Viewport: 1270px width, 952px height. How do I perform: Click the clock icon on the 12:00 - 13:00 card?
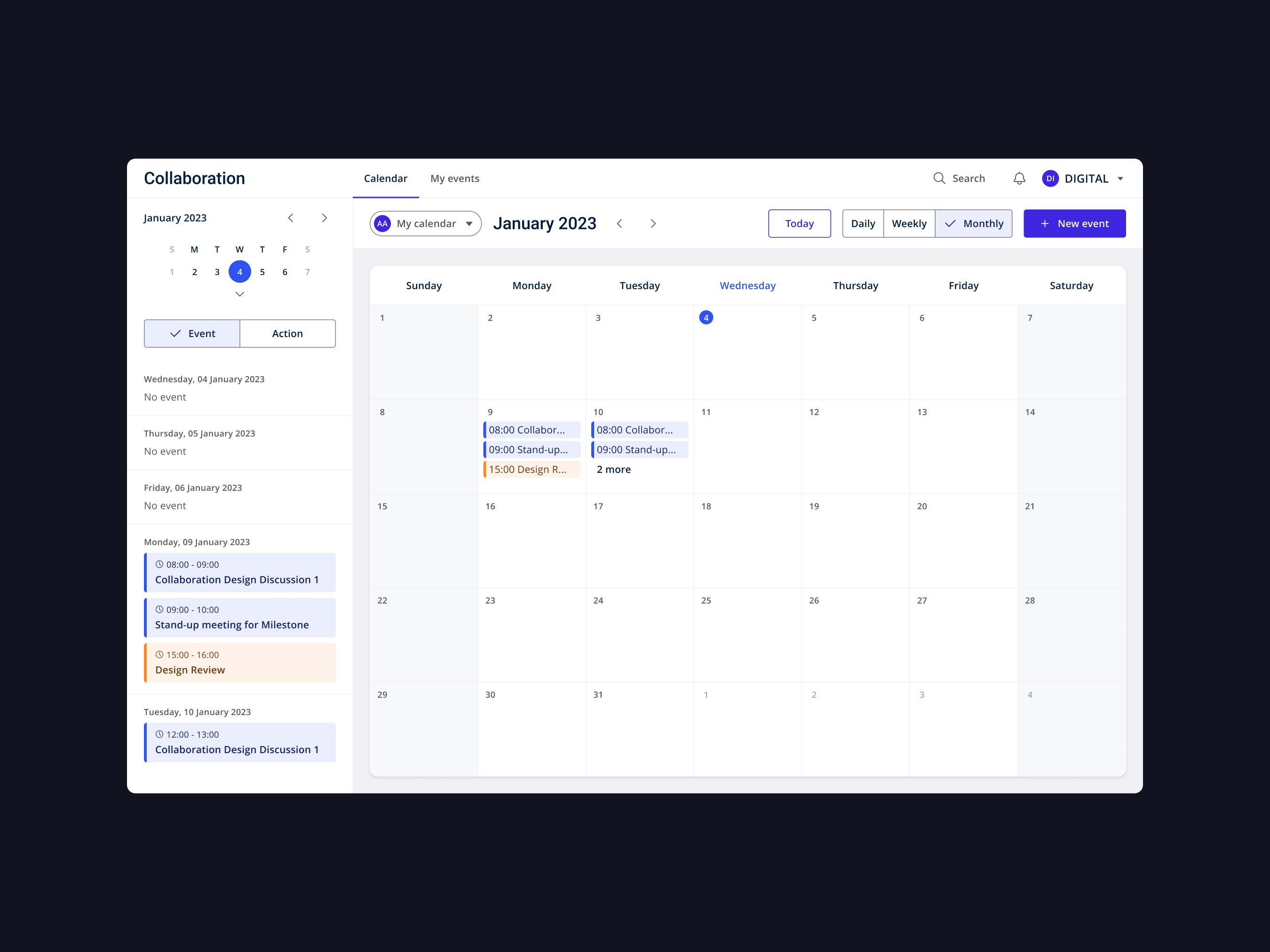(x=159, y=734)
